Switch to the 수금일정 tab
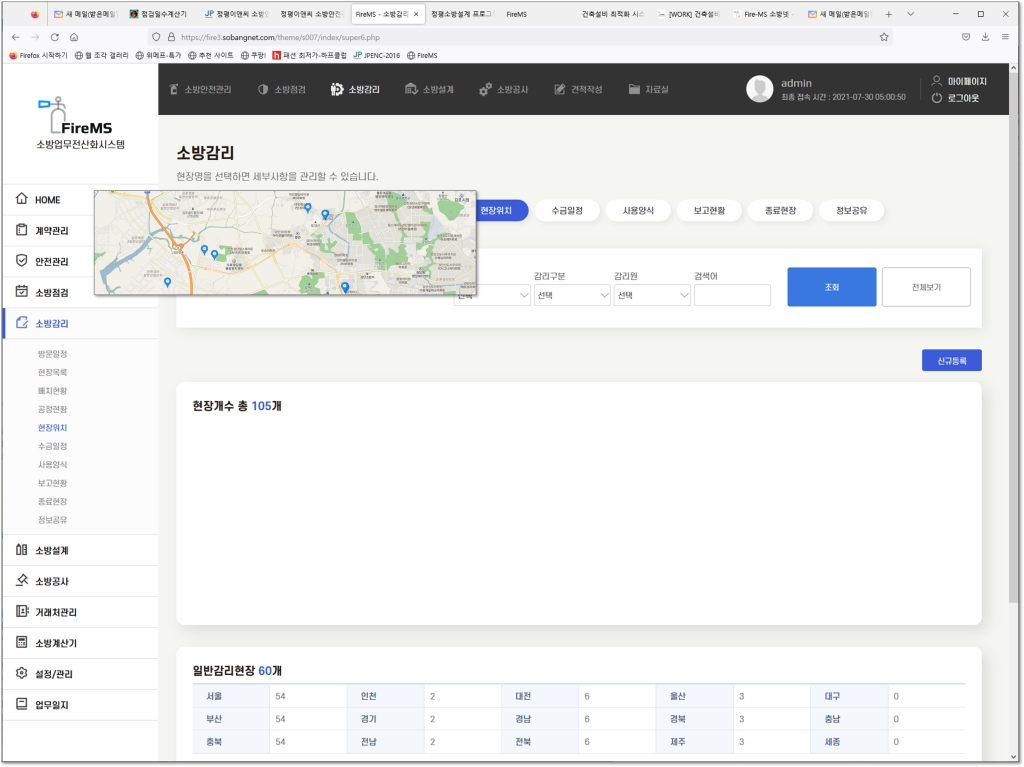Viewport: 1024px width, 767px height. [567, 210]
